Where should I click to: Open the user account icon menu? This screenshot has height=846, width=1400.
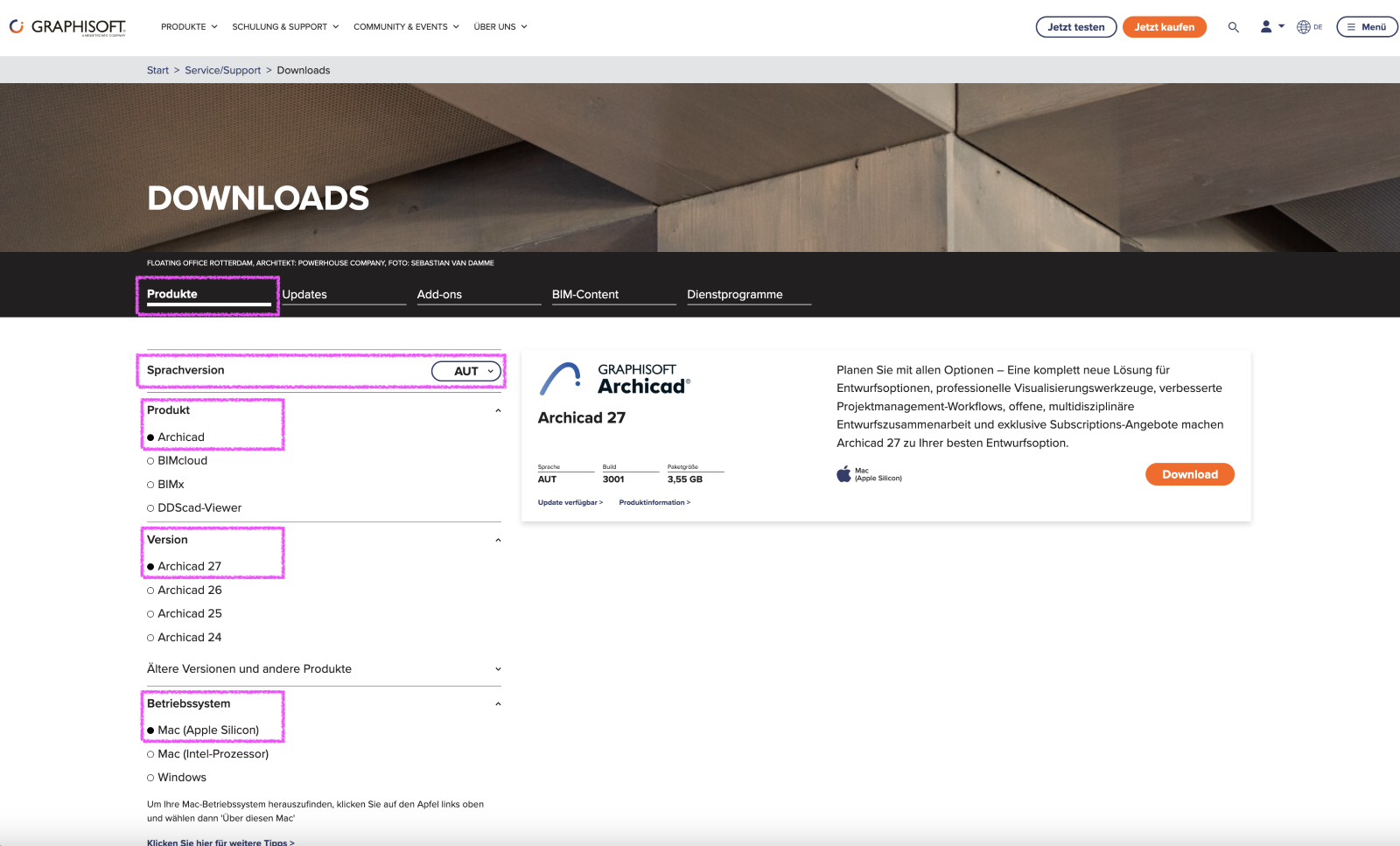coord(1272,27)
